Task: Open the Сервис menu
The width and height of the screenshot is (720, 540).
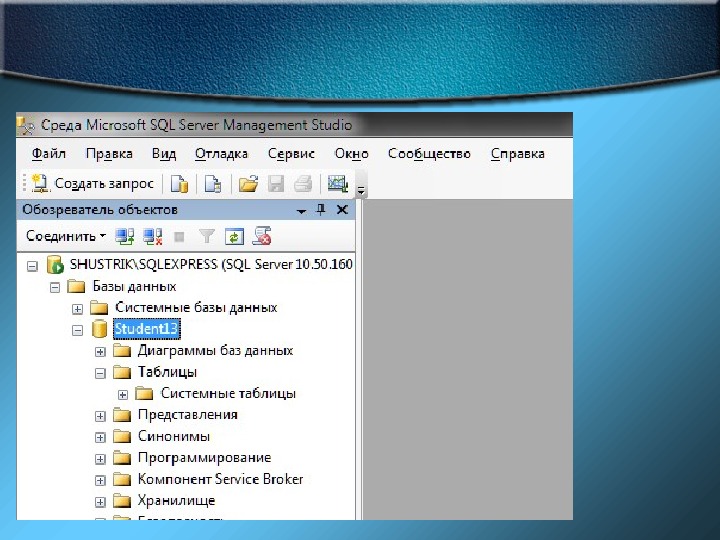Action: click(291, 153)
